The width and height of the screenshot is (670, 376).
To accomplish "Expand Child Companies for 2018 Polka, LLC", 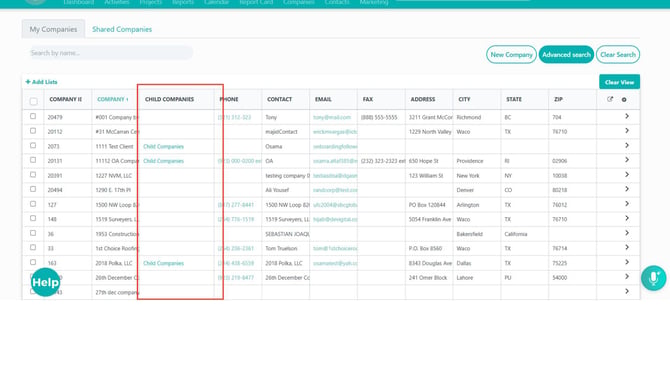I will point(163,263).
